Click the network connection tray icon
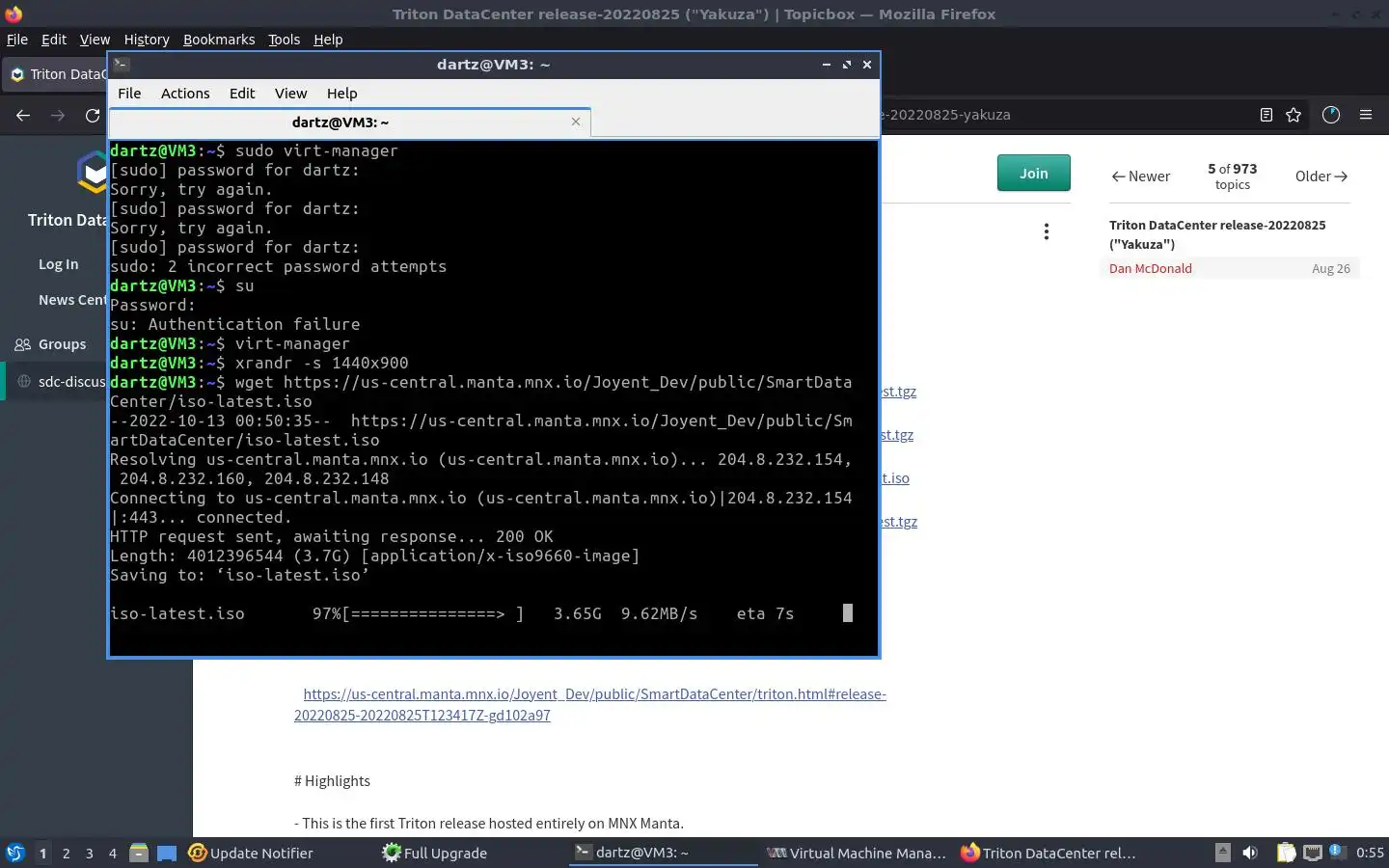The image size is (1389, 868). coord(1312,853)
